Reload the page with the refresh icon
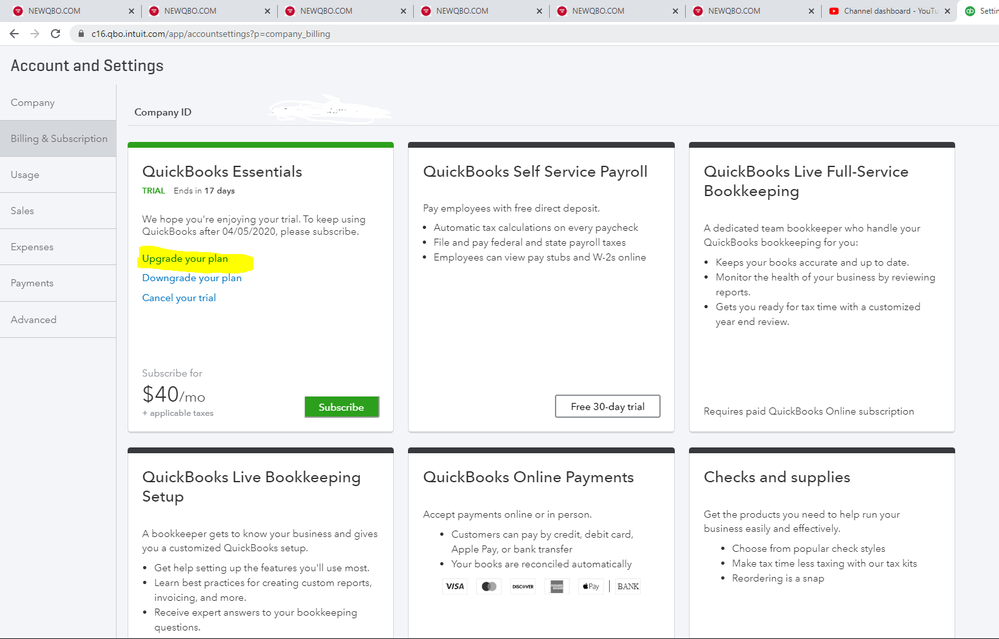Image resolution: width=999 pixels, height=639 pixels. (x=55, y=34)
